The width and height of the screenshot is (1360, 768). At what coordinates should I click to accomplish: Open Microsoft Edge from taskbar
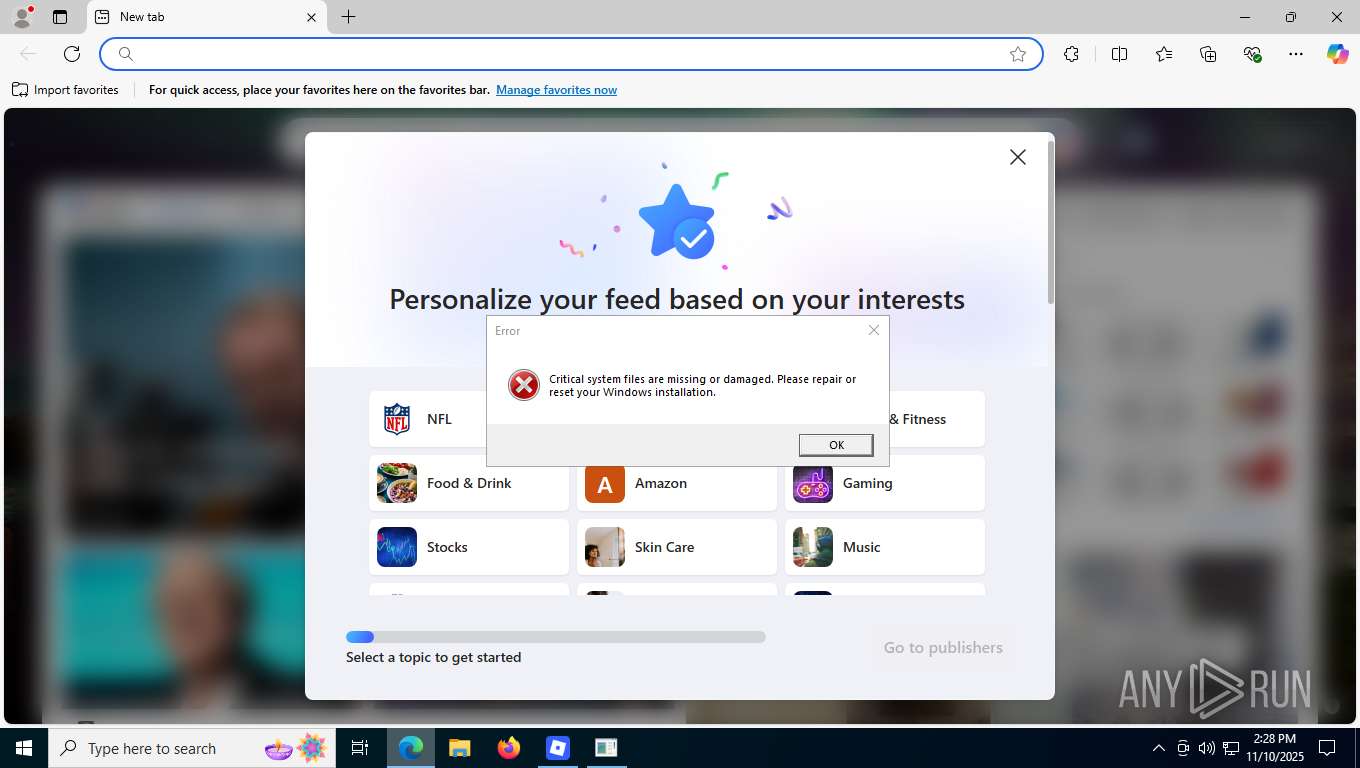411,748
